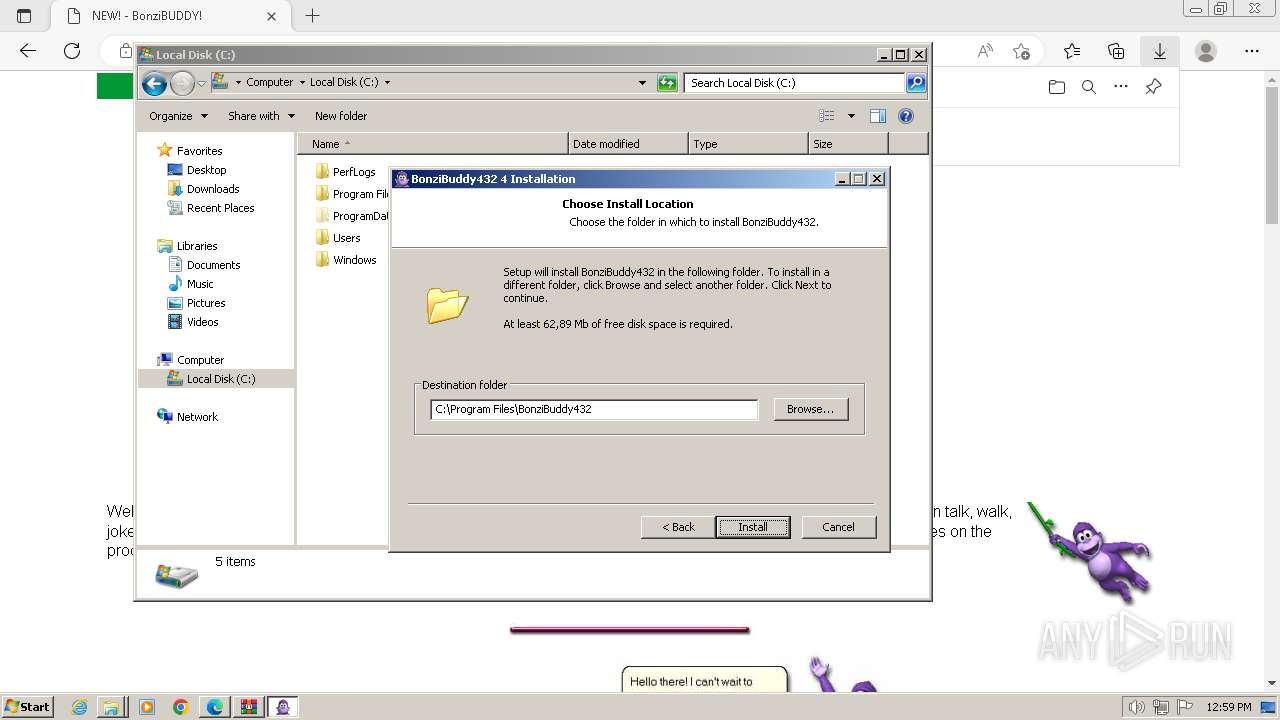This screenshot has width=1280, height=720.
Task: Select Desktop under Favorites
Action: tap(197, 170)
